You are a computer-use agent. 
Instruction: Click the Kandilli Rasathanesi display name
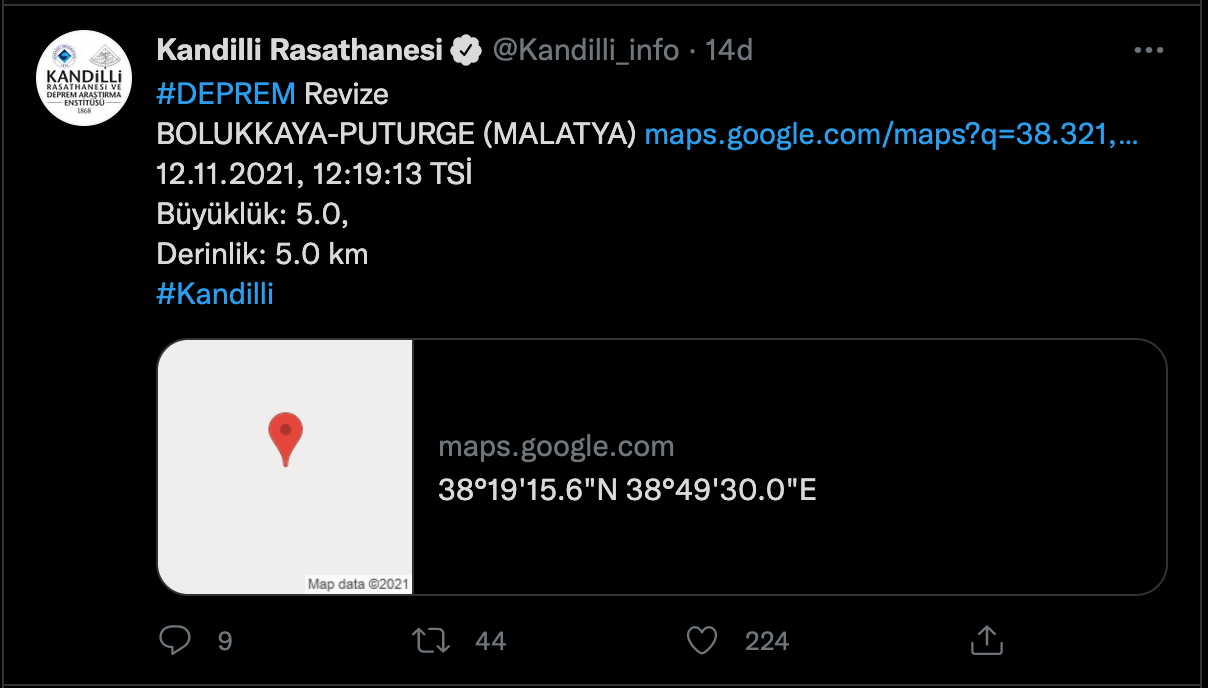pos(300,50)
